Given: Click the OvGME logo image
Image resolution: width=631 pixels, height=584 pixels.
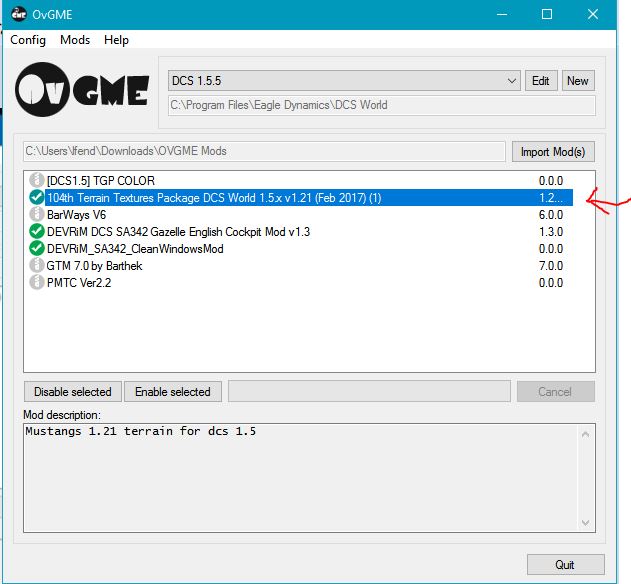Looking at the screenshot, I should pyautogui.click(x=82, y=89).
